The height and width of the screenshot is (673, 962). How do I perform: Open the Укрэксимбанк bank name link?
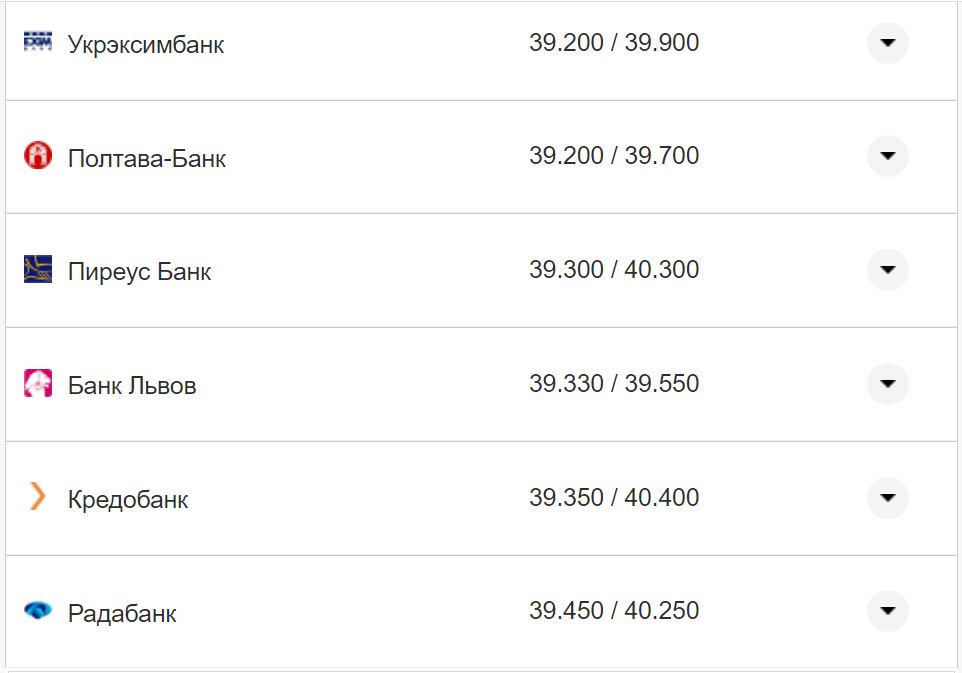[146, 45]
